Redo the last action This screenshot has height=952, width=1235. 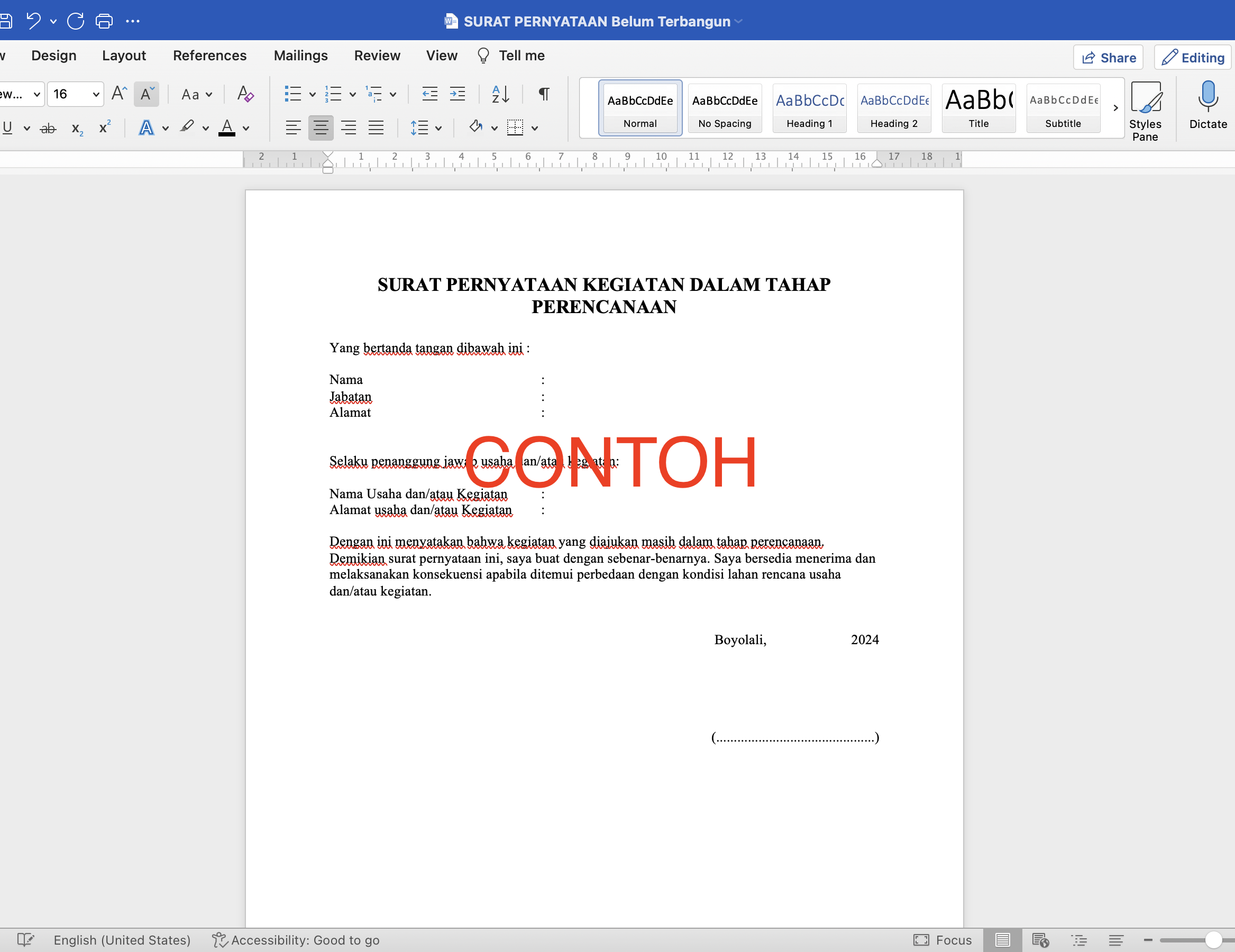click(75, 21)
